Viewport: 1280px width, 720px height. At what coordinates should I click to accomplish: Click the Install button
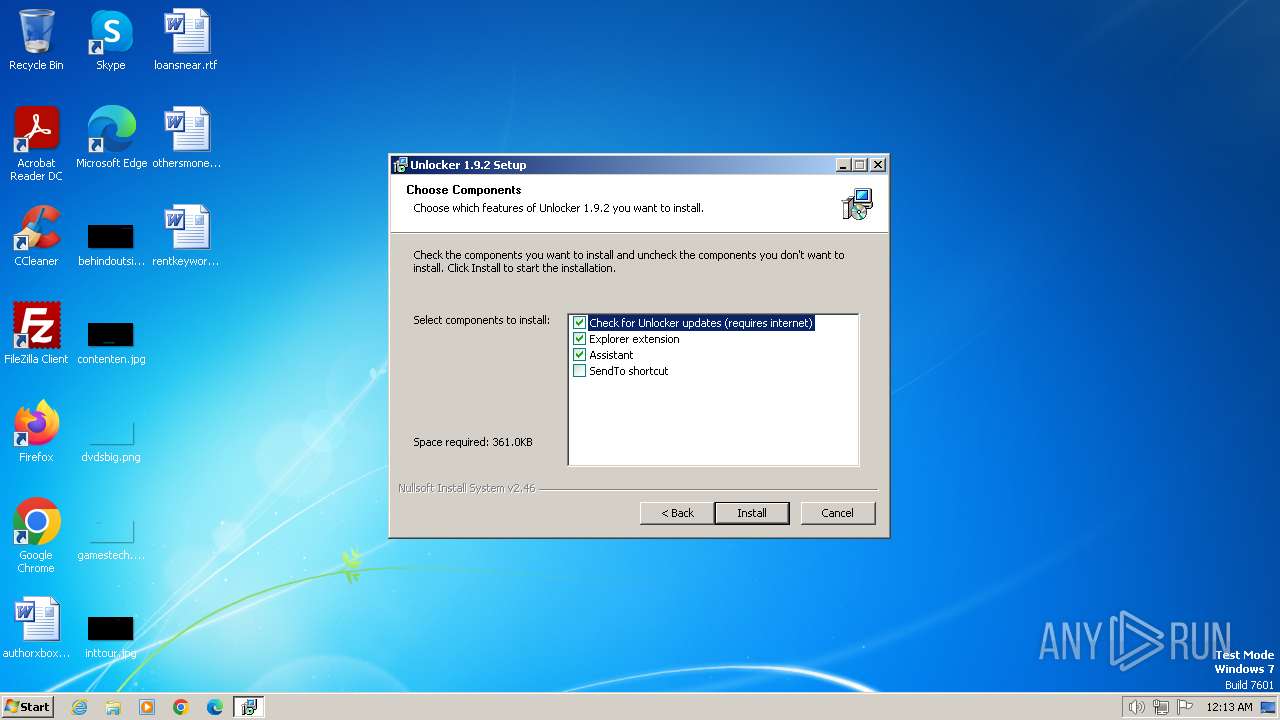[752, 513]
